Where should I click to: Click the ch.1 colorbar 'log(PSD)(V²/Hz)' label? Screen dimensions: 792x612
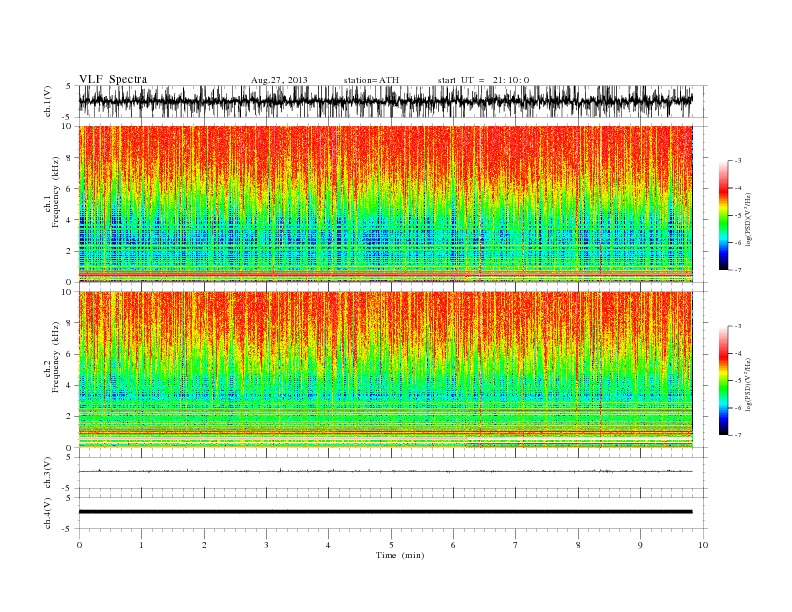pyautogui.click(x=749, y=219)
